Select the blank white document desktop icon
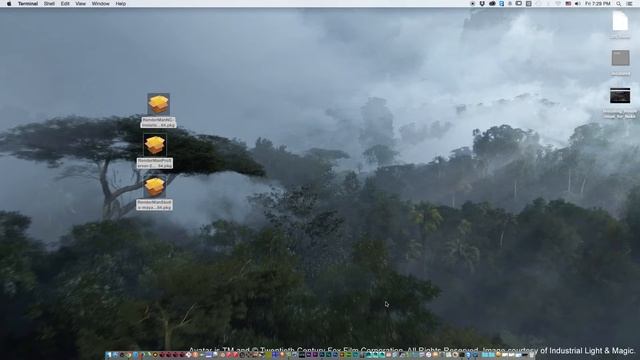 [x=620, y=21]
